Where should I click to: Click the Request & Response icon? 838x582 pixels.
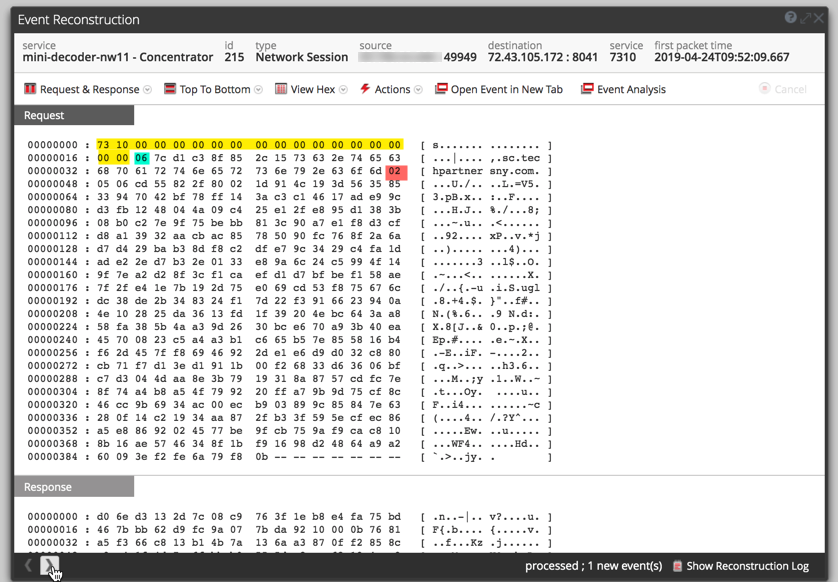tap(29, 89)
